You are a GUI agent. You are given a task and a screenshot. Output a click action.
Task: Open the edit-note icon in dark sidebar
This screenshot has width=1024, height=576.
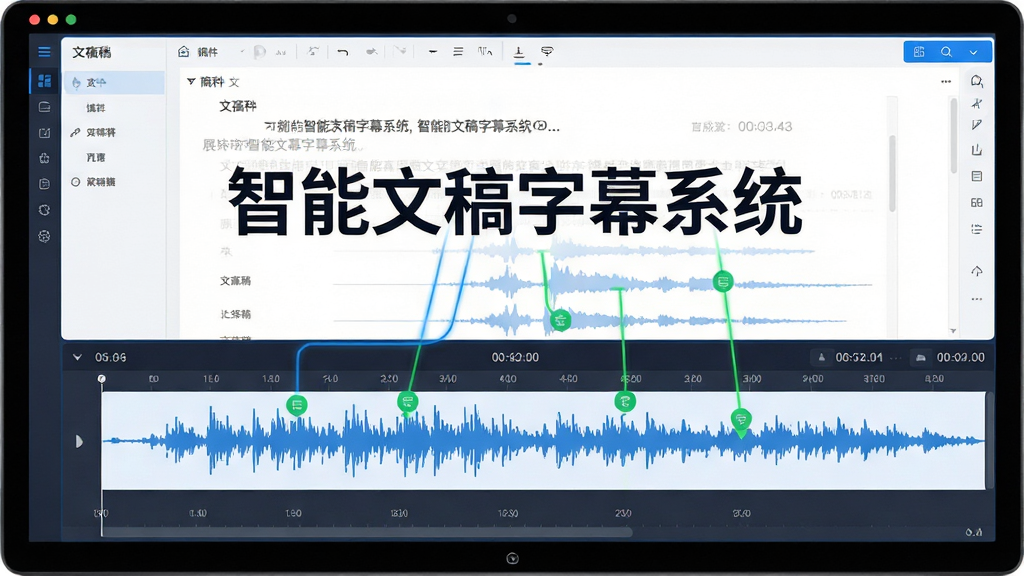click(44, 133)
